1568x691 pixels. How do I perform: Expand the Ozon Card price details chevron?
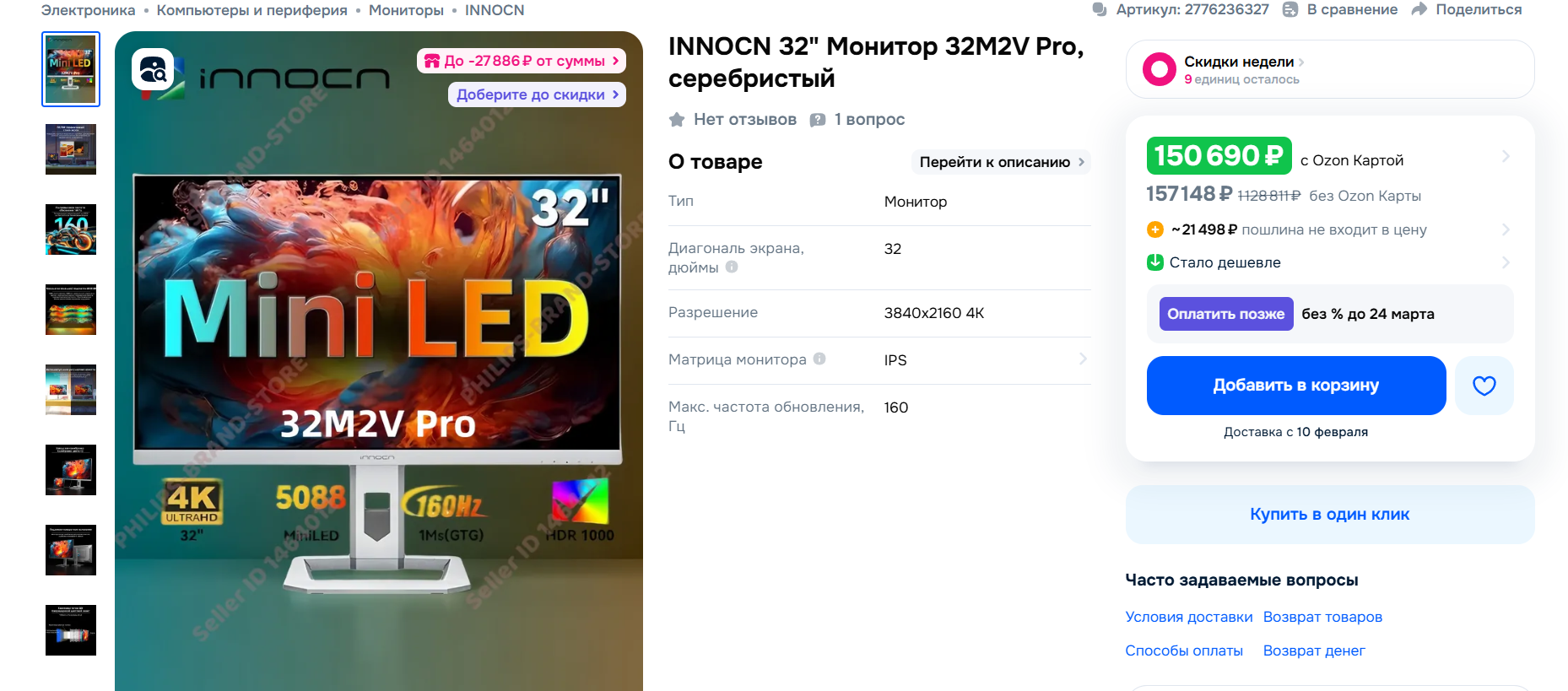pos(1506,156)
